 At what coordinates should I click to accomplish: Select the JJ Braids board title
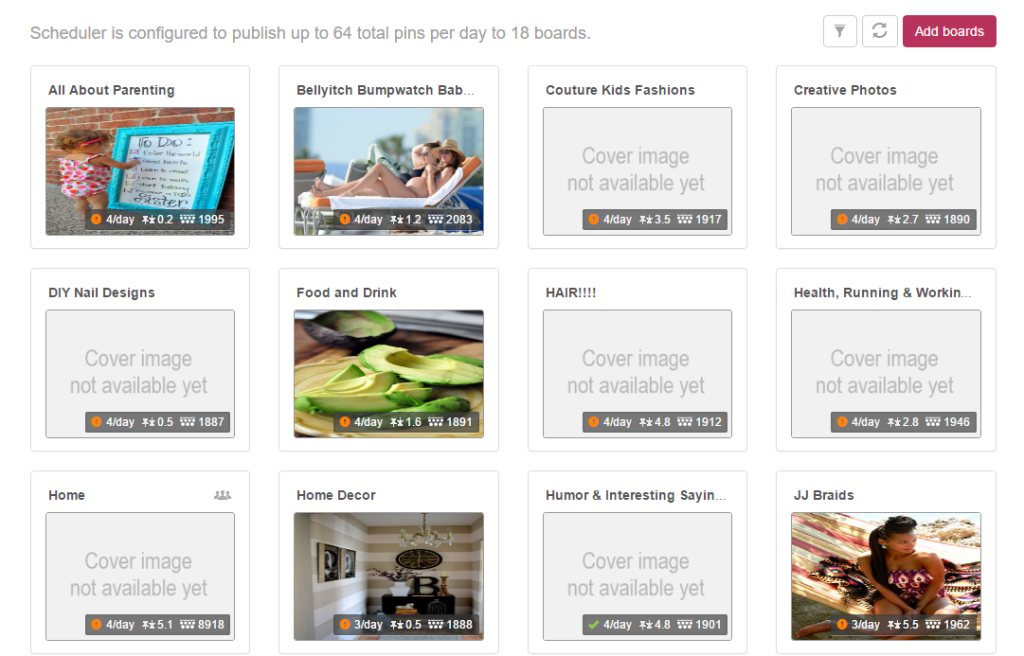824,495
